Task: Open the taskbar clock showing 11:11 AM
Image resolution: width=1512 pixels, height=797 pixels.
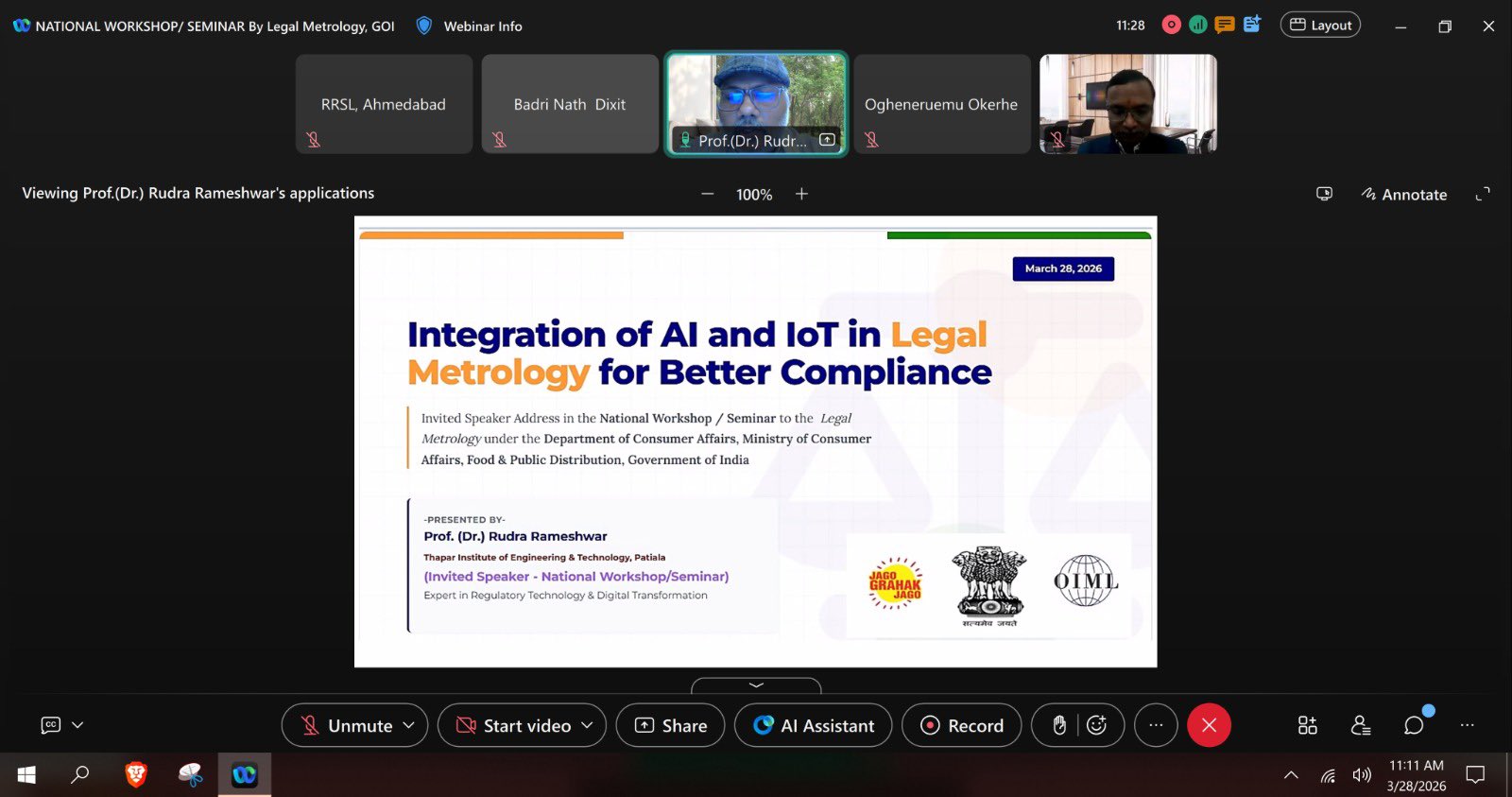Action: point(1417,775)
